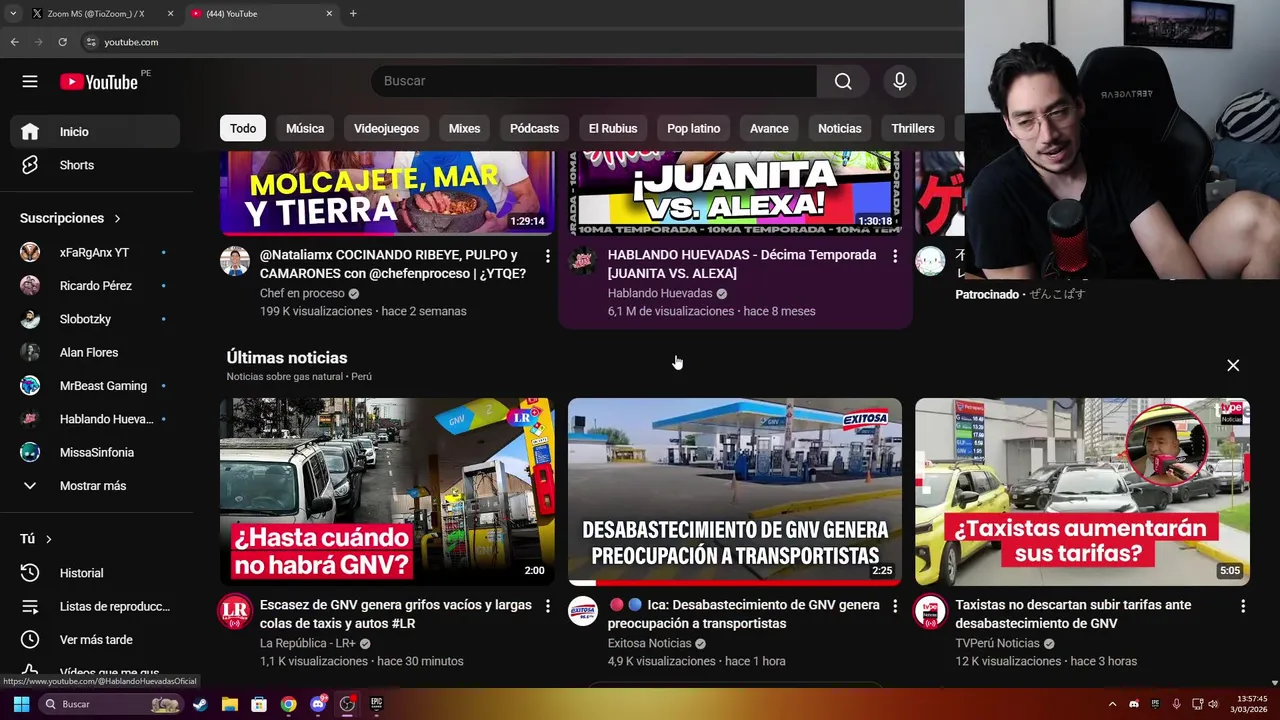Open system volume control in tray
The width and height of the screenshot is (1280, 720).
coord(1213,704)
